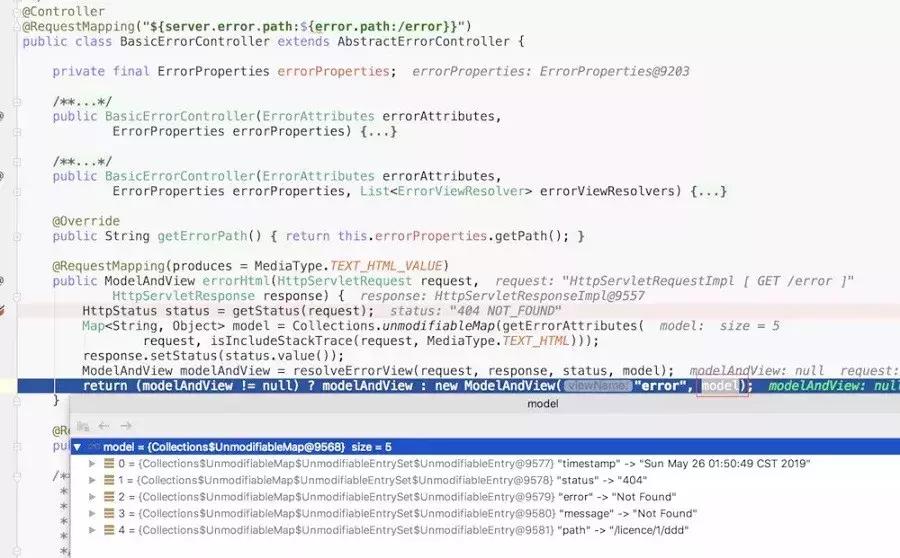This screenshot has width=900, height=558.
Task: Click the forward arrow in model popup
Action: coord(126,425)
